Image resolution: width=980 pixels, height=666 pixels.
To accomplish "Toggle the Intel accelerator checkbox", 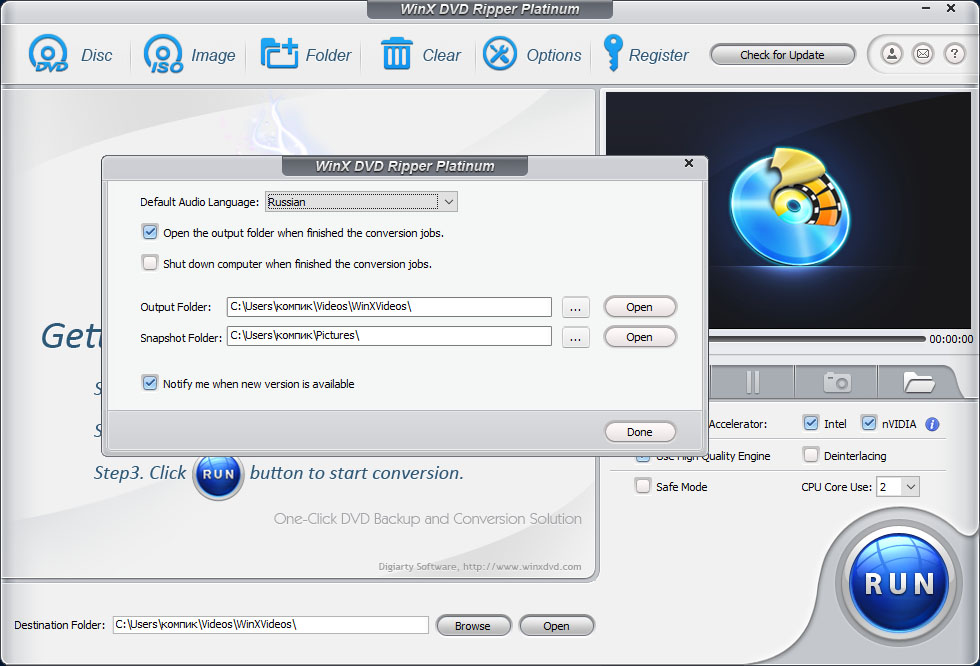I will (x=811, y=423).
